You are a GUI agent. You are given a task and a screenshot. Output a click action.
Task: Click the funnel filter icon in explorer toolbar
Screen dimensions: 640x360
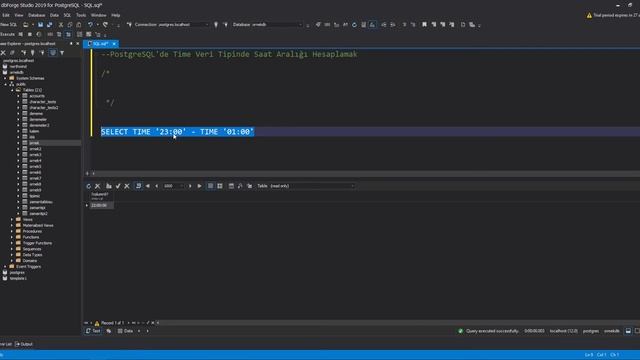pyautogui.click(x=62, y=53)
